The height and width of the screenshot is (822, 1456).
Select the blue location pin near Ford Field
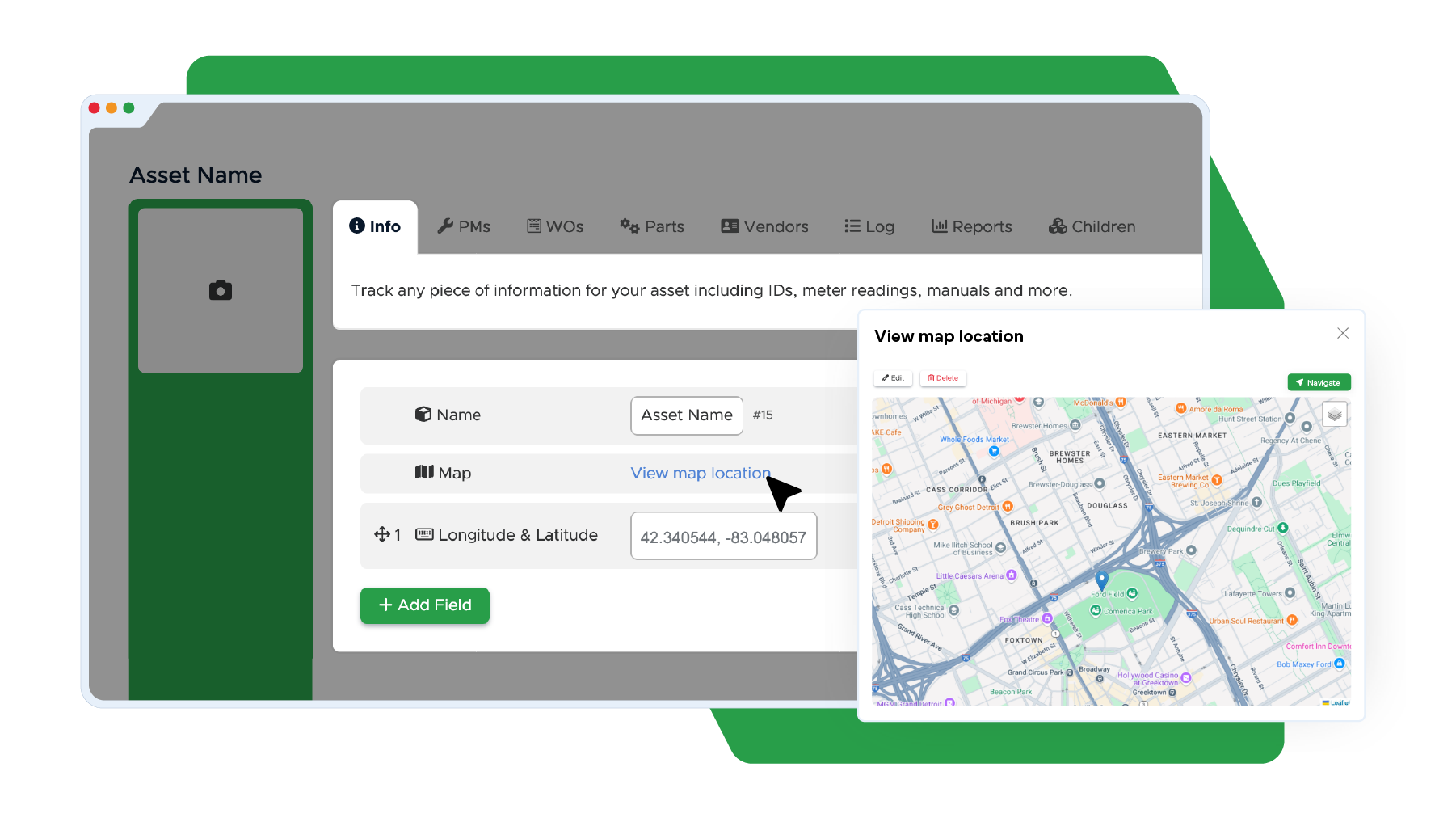pos(1100,580)
